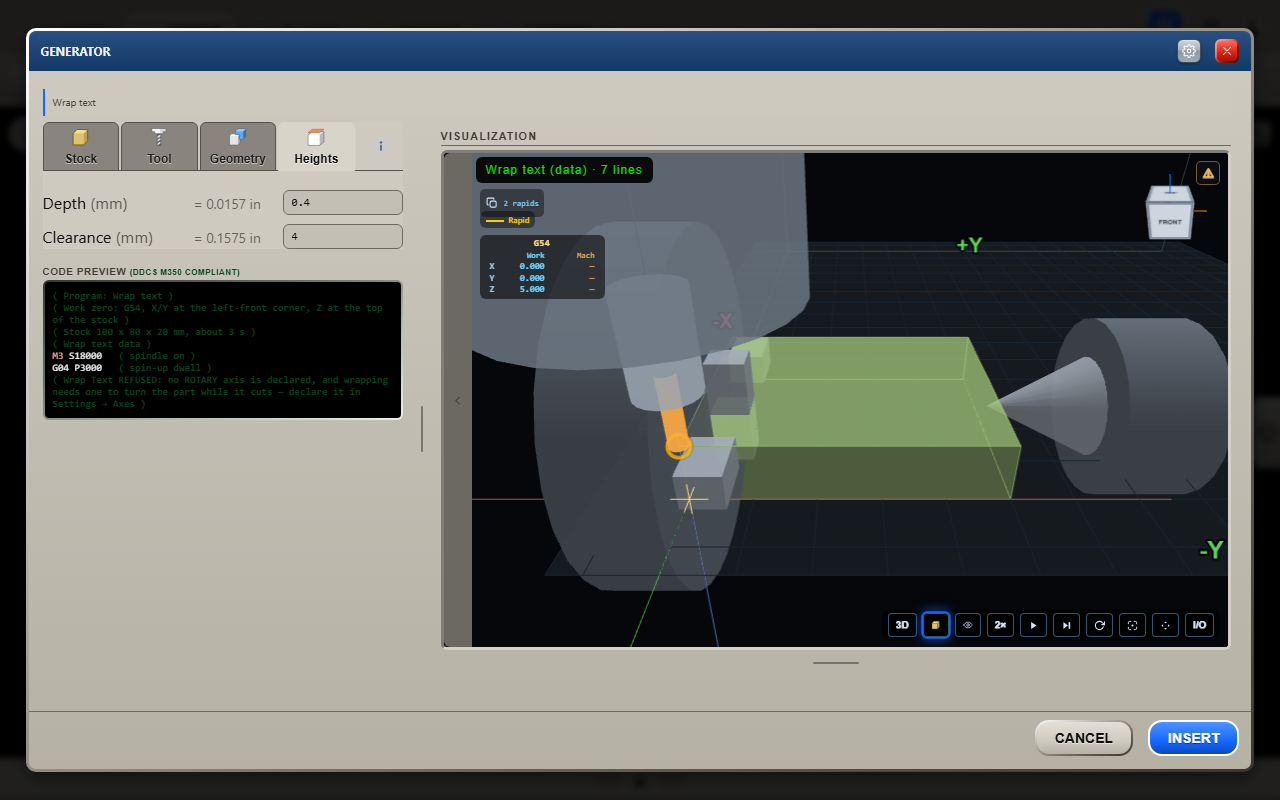Restart the simulation with the reload icon

pos(1100,625)
